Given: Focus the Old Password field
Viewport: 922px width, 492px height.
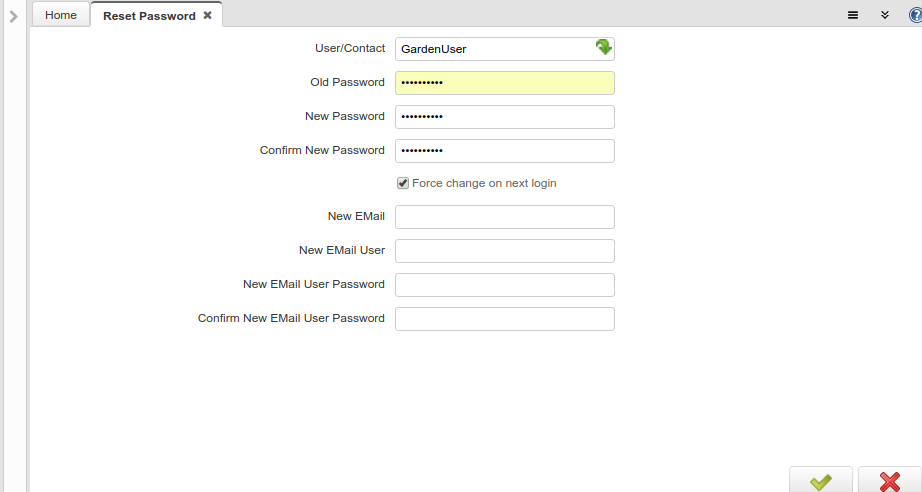Looking at the screenshot, I should click(x=504, y=83).
